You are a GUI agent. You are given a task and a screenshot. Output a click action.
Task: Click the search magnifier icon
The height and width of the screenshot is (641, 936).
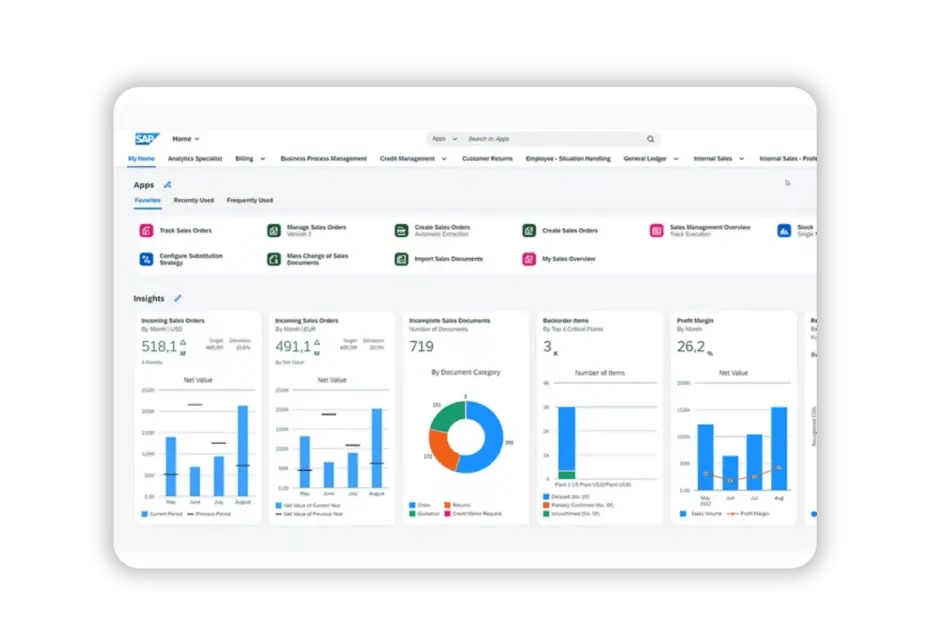[650, 139]
